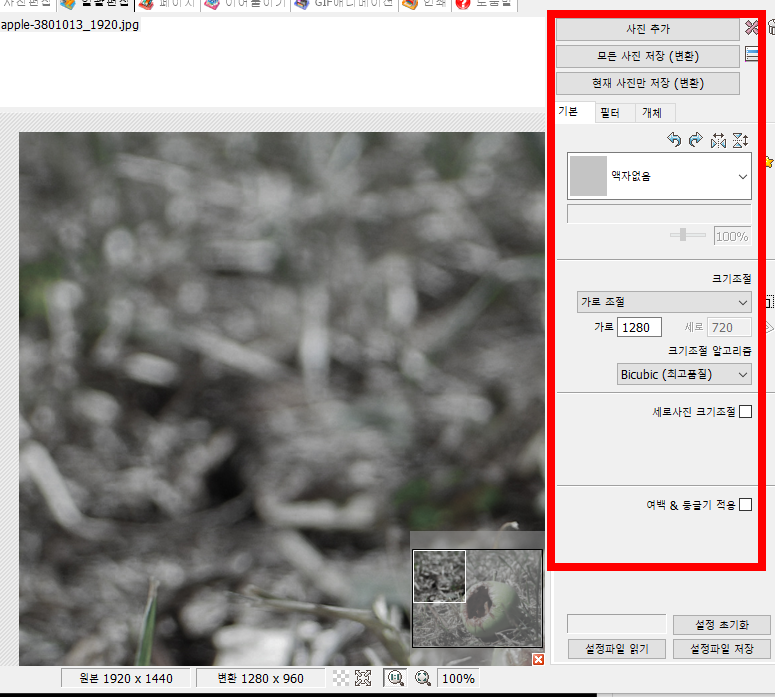This screenshot has height=697, width=775.
Task: Click the 설정파일 읽기 button
Action: 617,649
